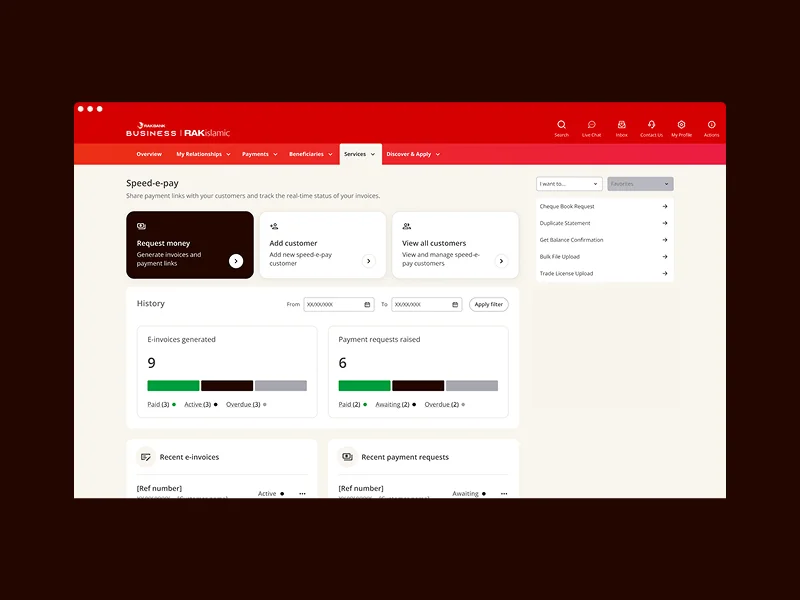This screenshot has width=800, height=600.
Task: Click the Apply filter button
Action: point(488,305)
